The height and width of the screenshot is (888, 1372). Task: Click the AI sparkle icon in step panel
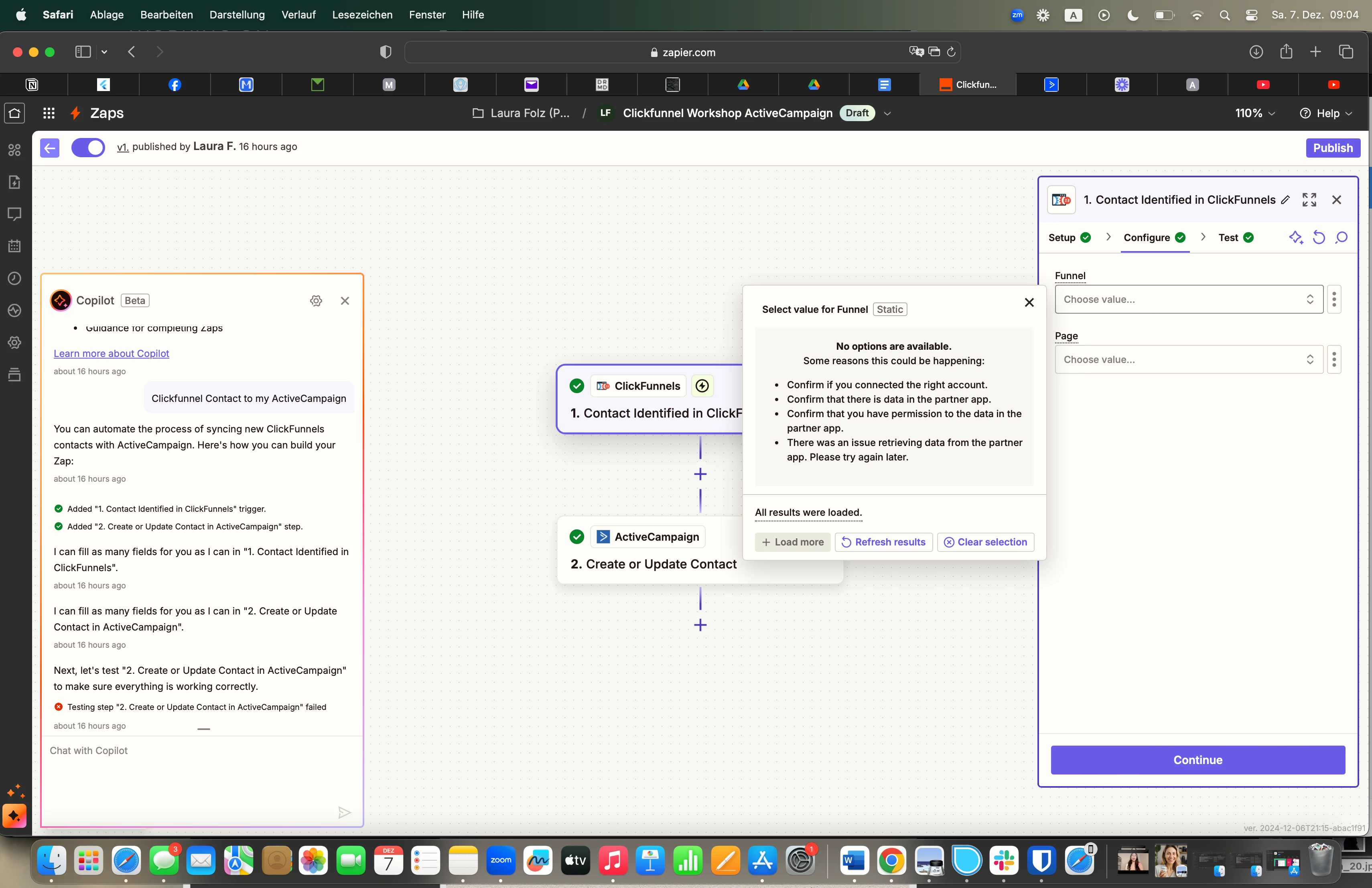point(1295,237)
